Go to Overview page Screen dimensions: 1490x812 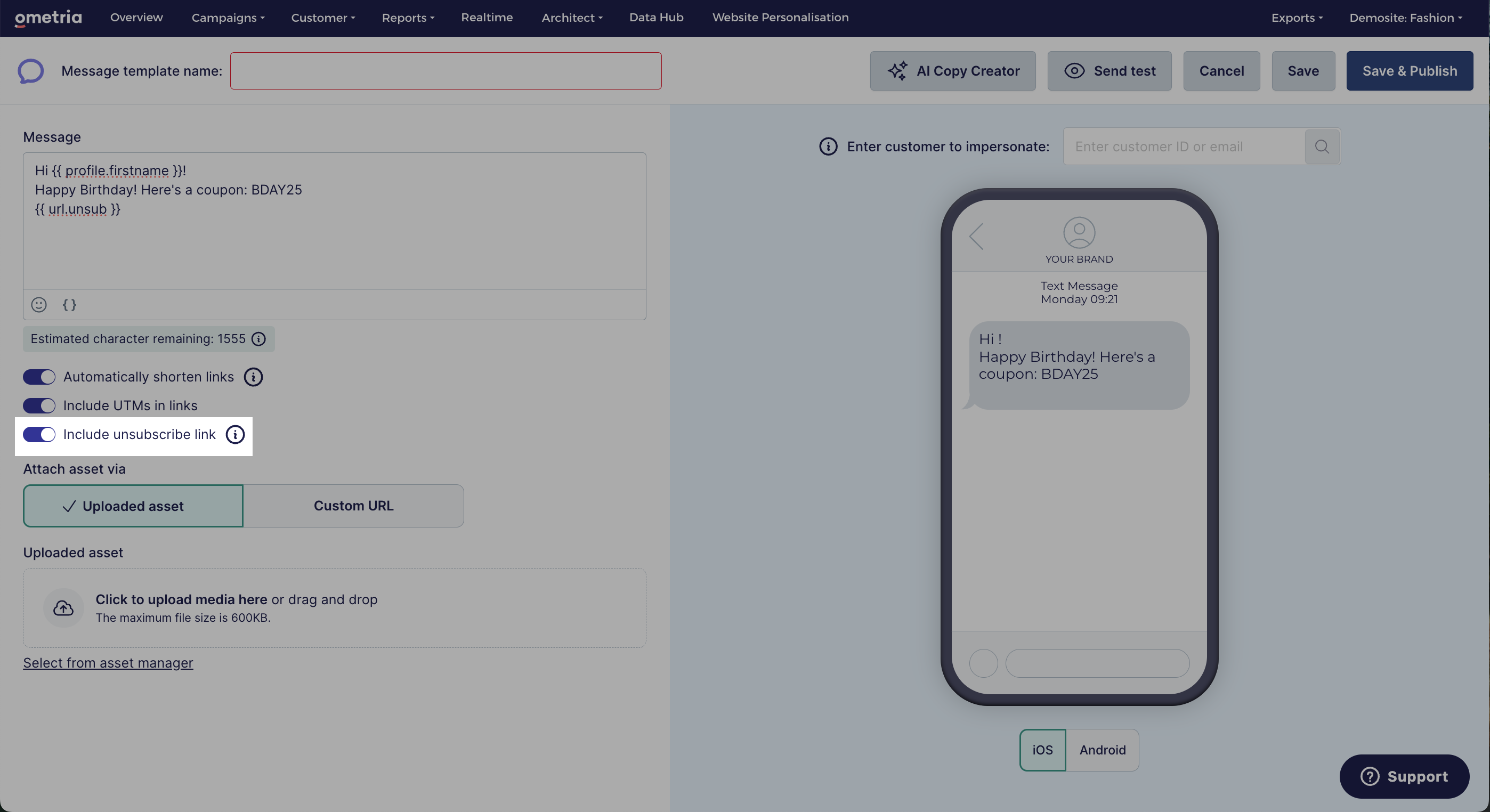(136, 18)
